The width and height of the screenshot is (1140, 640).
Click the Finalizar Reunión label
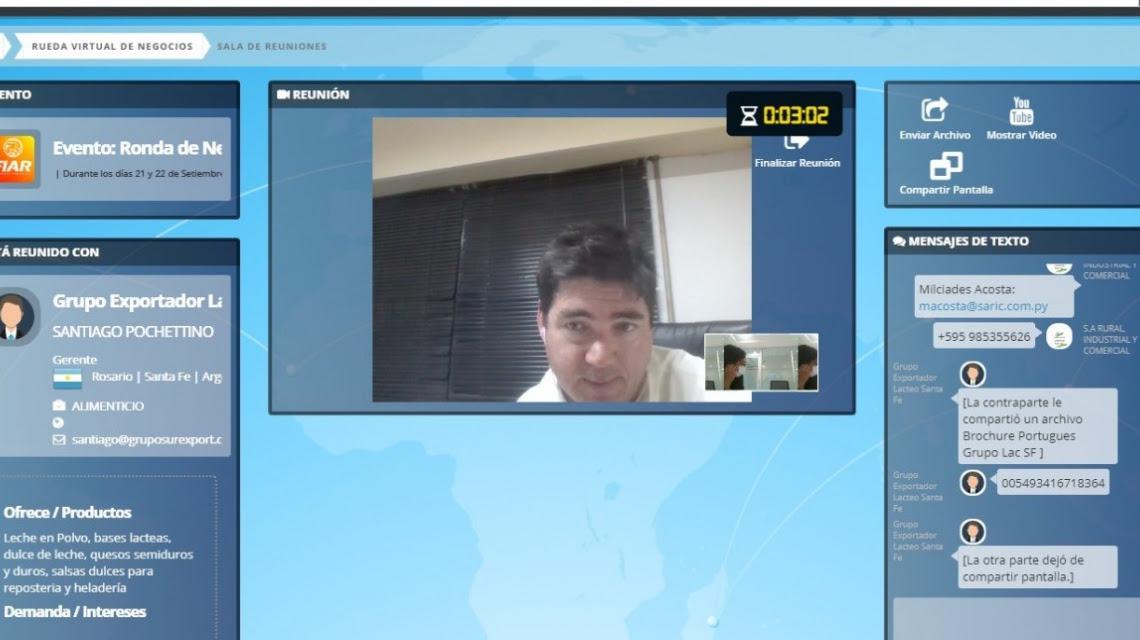[797, 163]
